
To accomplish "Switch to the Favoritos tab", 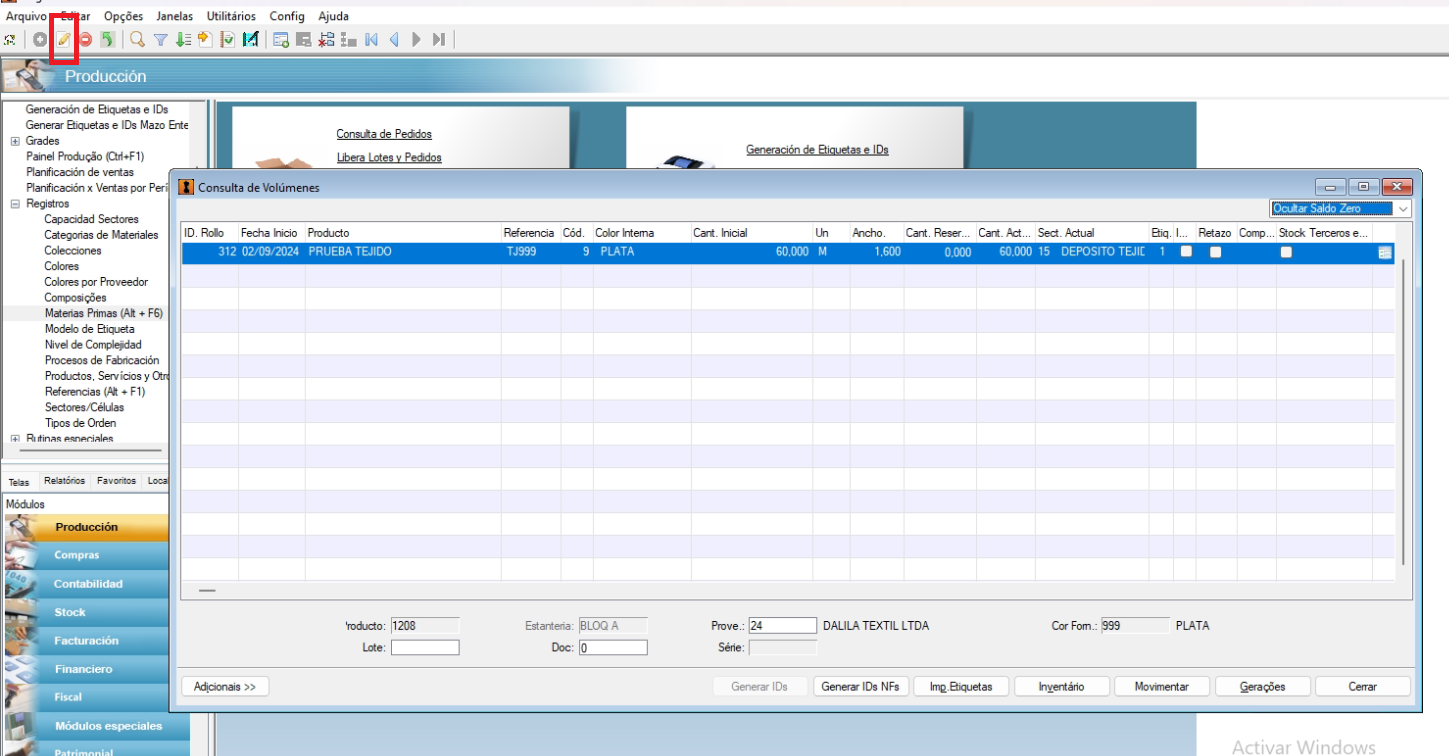I will 116,481.
